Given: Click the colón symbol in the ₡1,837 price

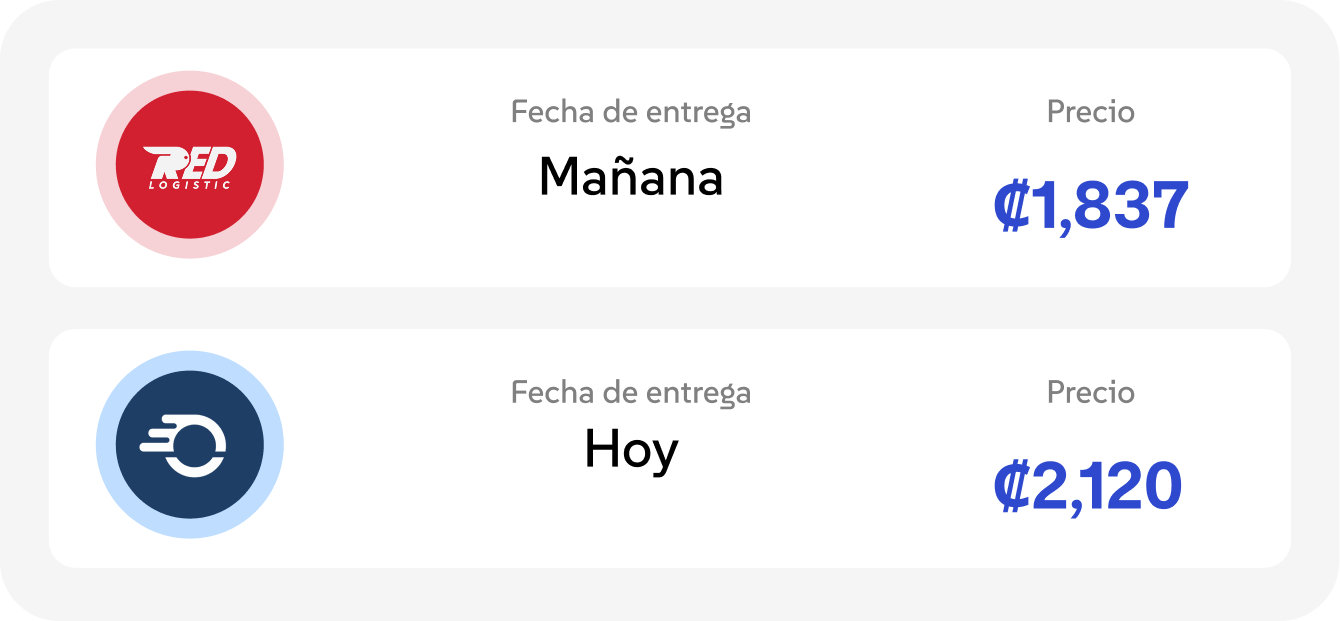Looking at the screenshot, I should (x=1010, y=206).
